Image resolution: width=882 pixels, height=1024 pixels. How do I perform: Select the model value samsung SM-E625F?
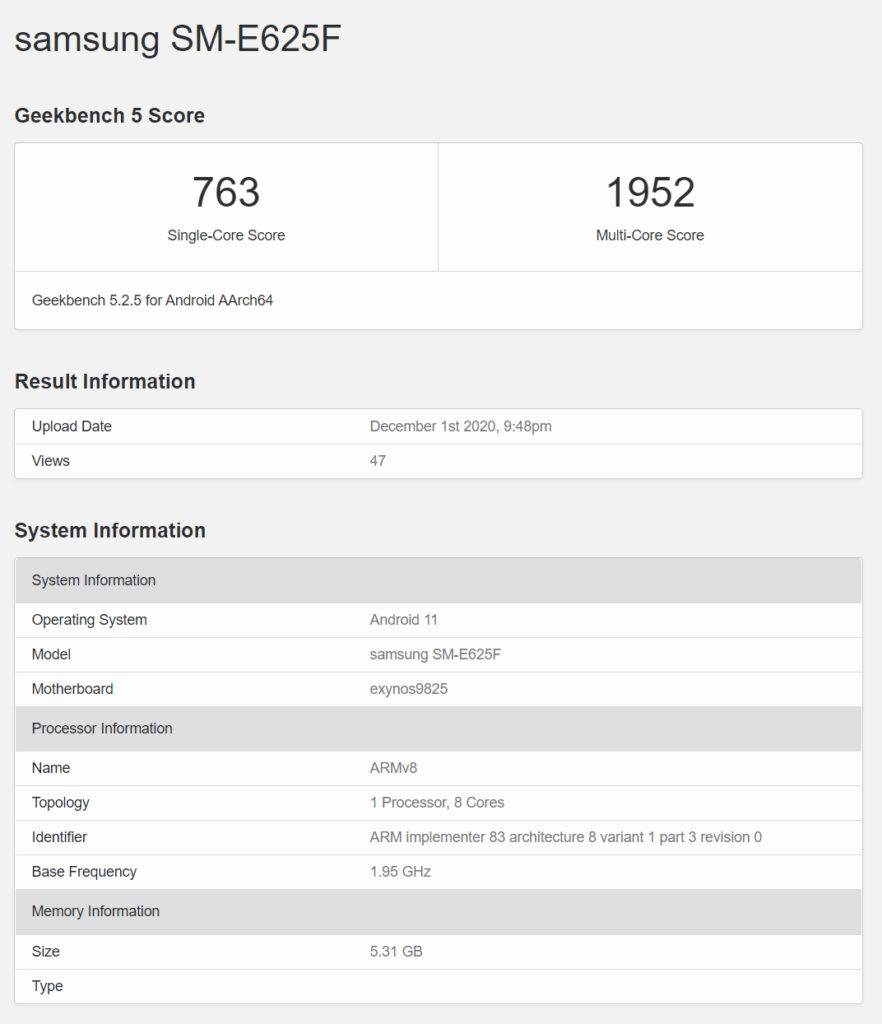435,654
